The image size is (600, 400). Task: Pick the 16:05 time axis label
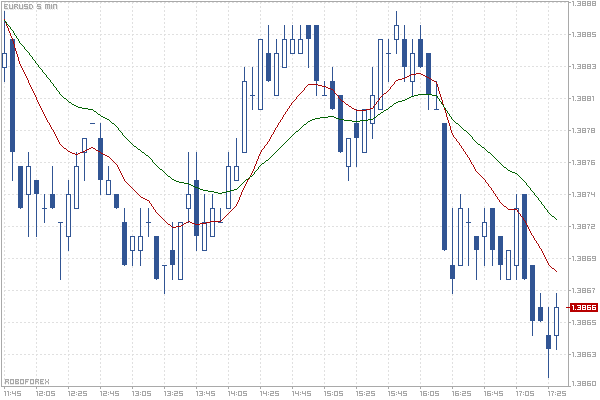pyautogui.click(x=429, y=393)
